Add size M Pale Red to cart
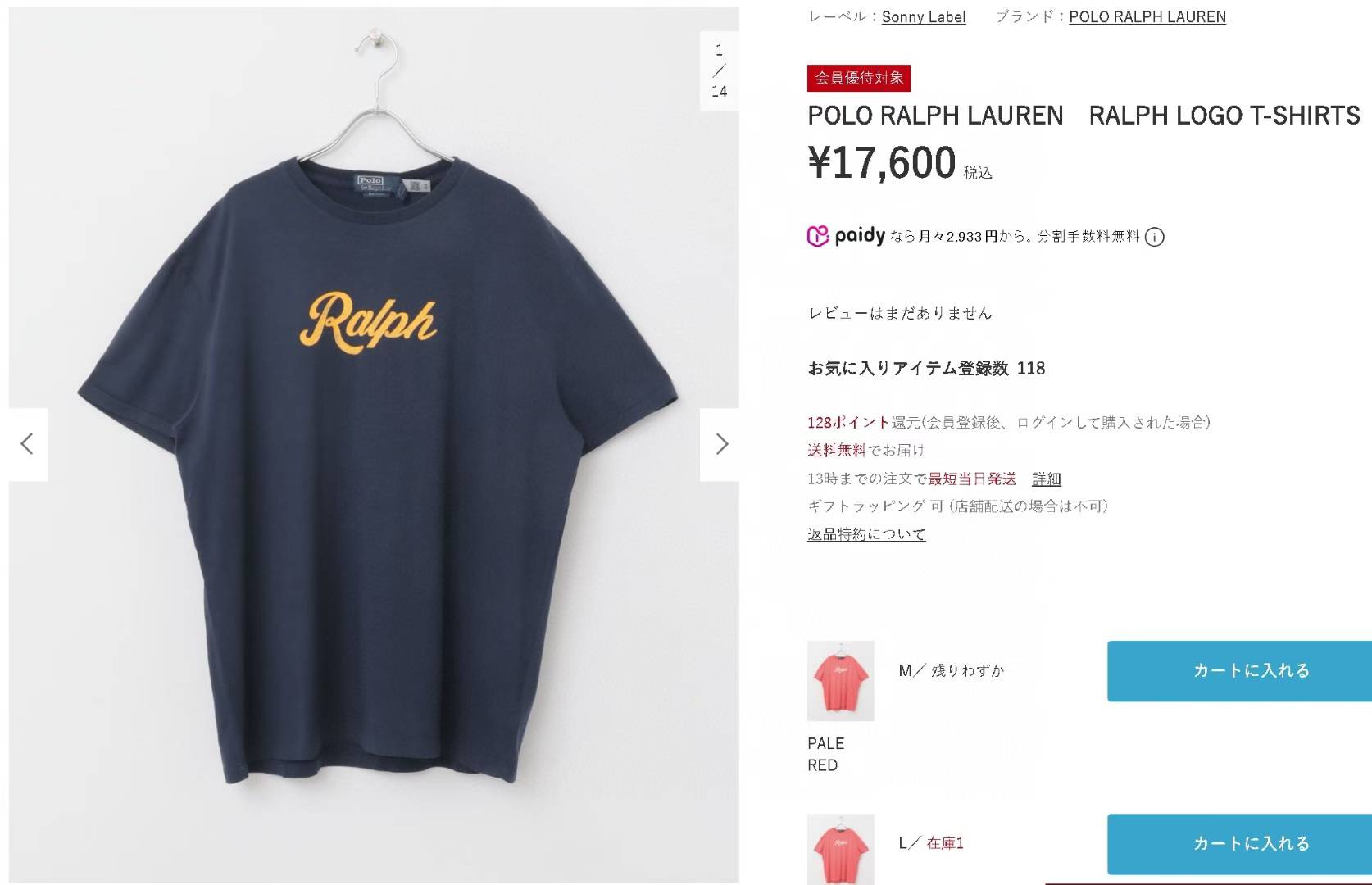1372x885 pixels. pyautogui.click(x=1239, y=671)
